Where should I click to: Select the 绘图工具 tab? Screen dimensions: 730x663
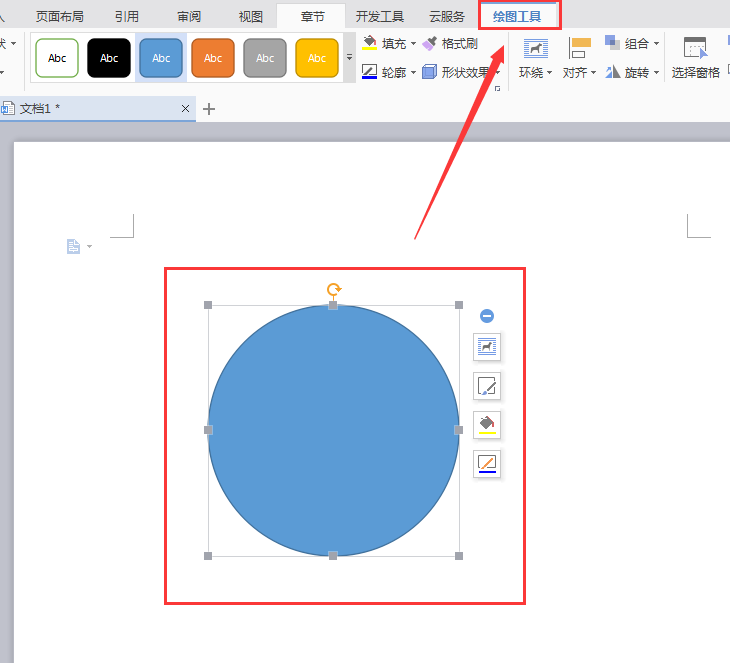pos(517,17)
